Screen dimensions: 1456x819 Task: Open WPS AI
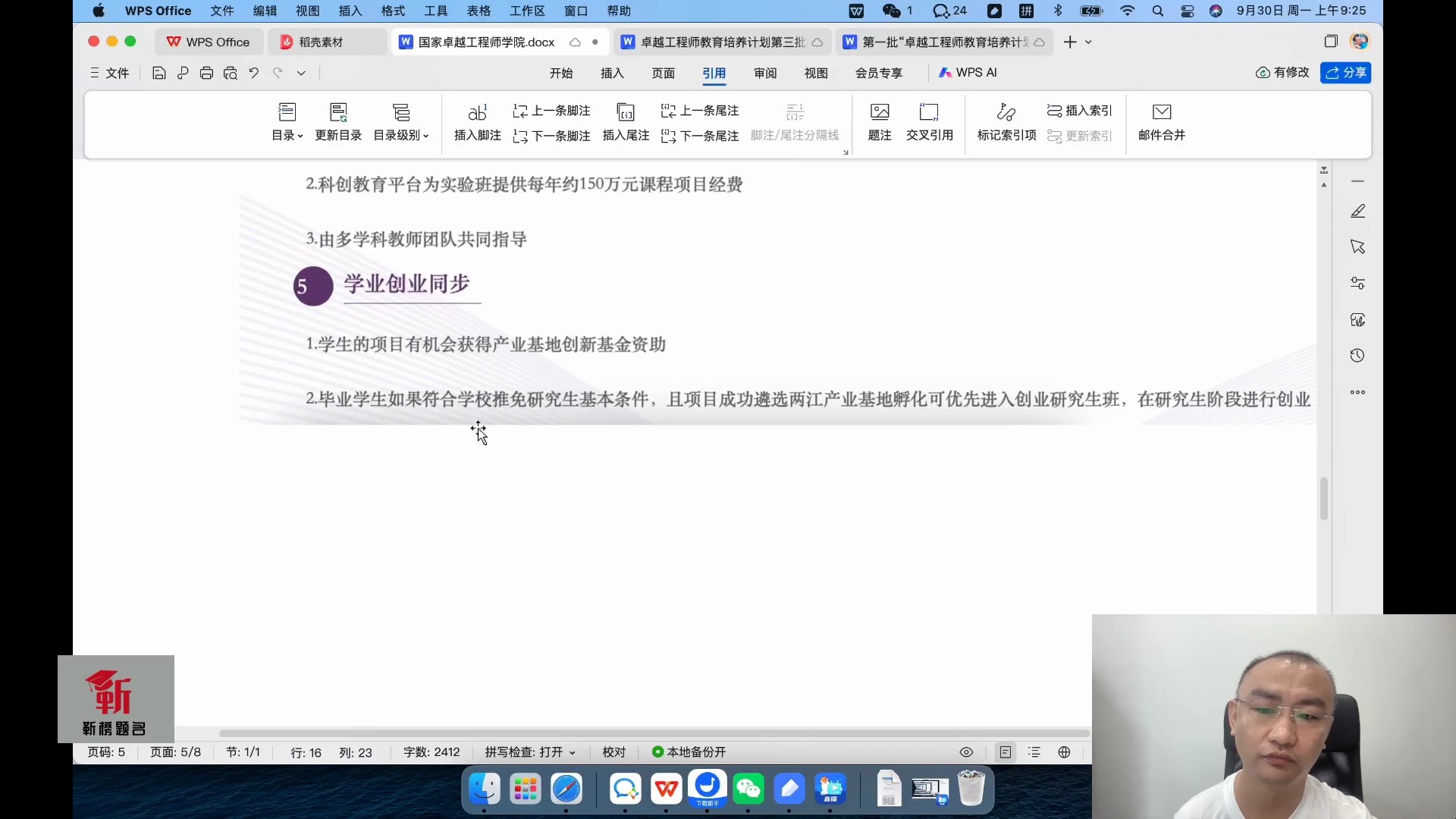[968, 73]
